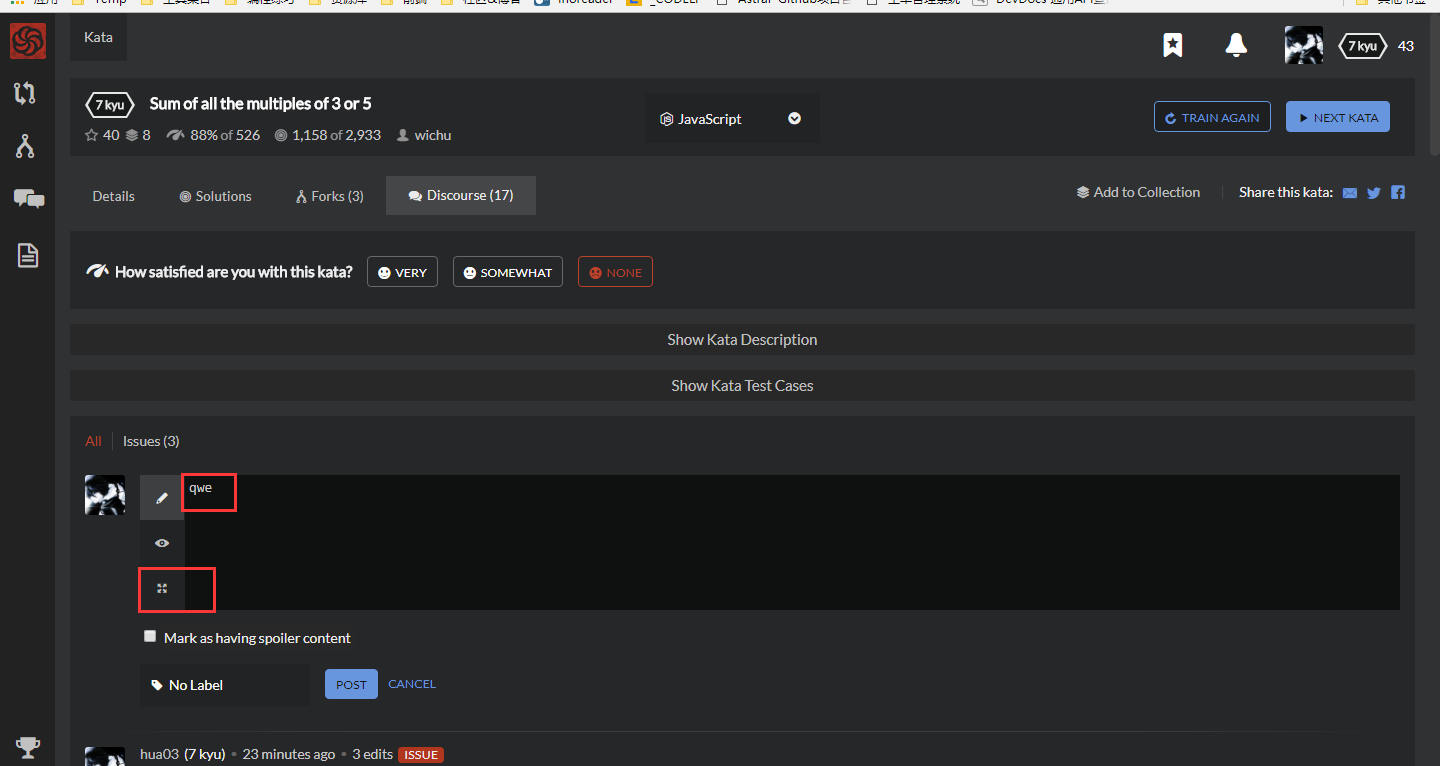Expand the comment editor to fullscreen

pyautogui.click(x=161, y=589)
